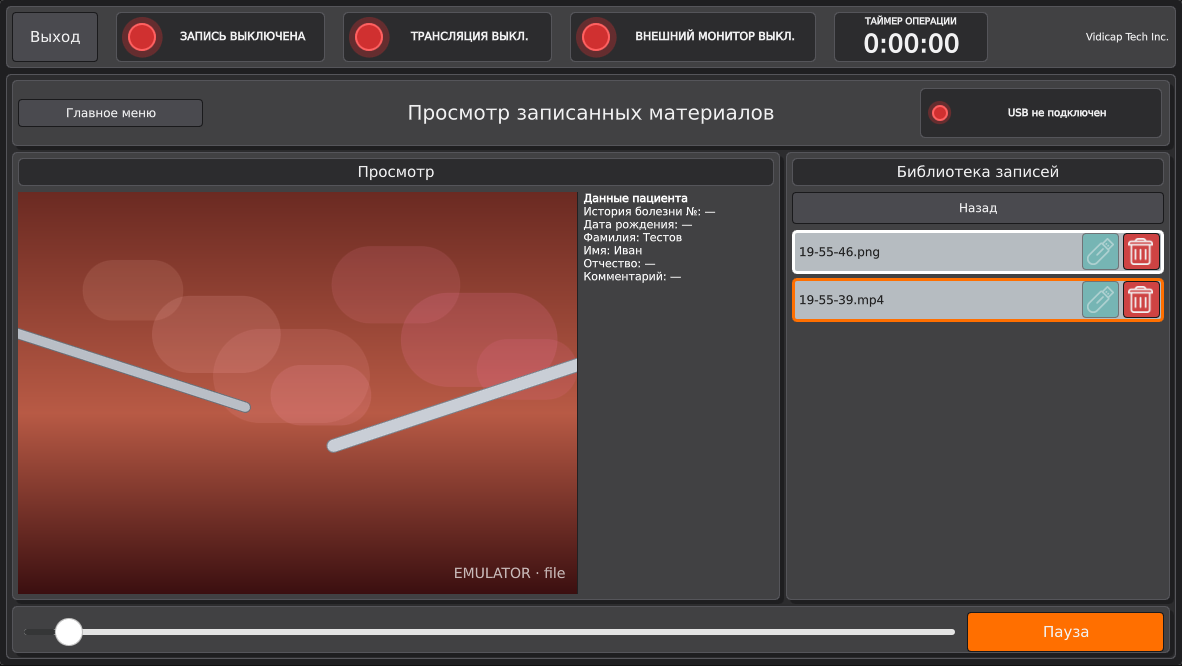This screenshot has height=666, width=1182.
Task: Copy 19-55-46.png to USB icon
Action: pos(1100,252)
